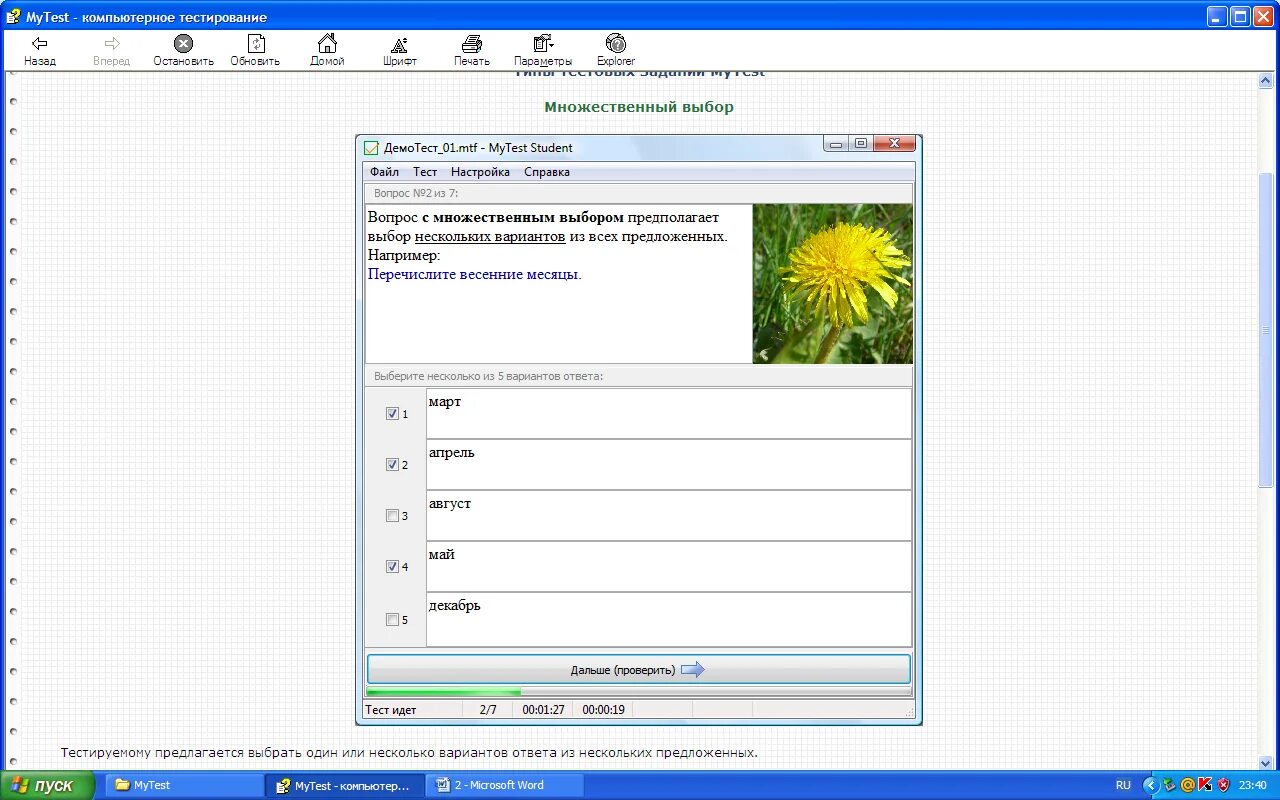Click Kaspersky red K tray icon
The width and height of the screenshot is (1280, 800).
(1205, 785)
